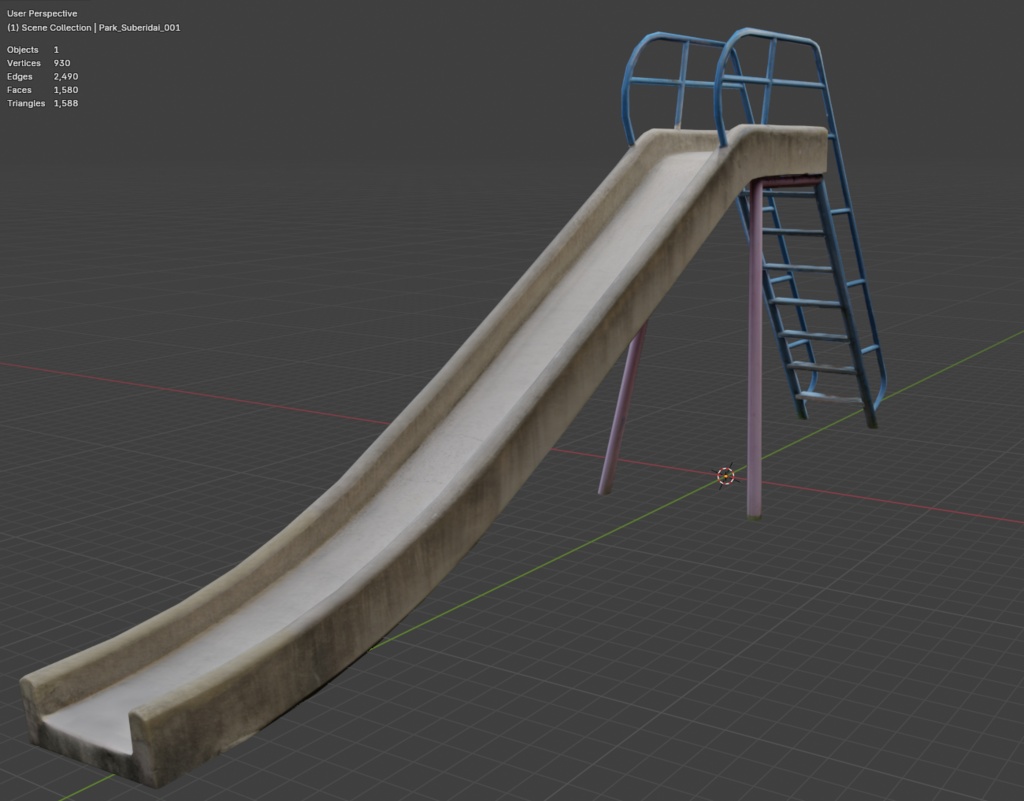Viewport: 1024px width, 801px height.
Task: Click the pink vertical support pole
Action: [754, 349]
